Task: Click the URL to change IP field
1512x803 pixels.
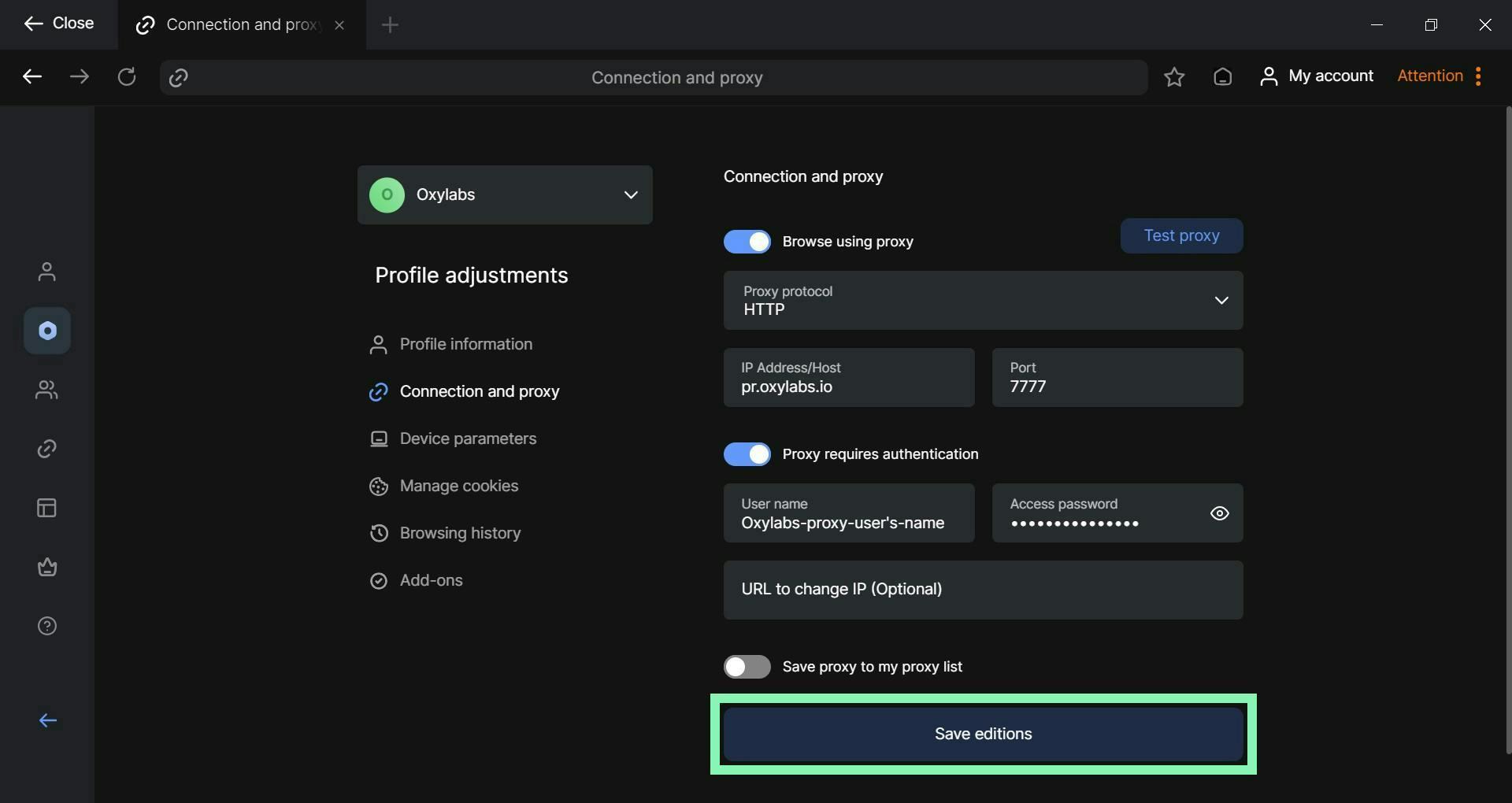Action: point(983,590)
